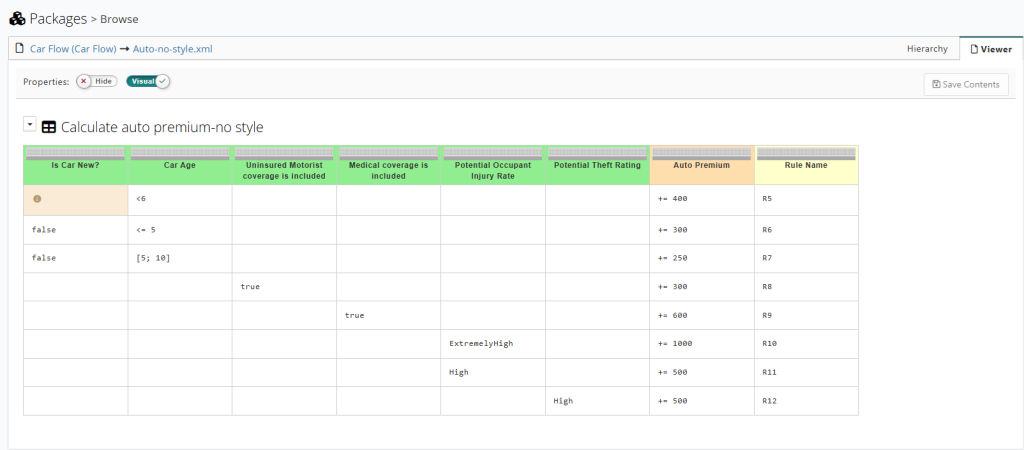Select Potential Theft Rating column header
Viewport: 1024px width, 450px height.
point(598,165)
